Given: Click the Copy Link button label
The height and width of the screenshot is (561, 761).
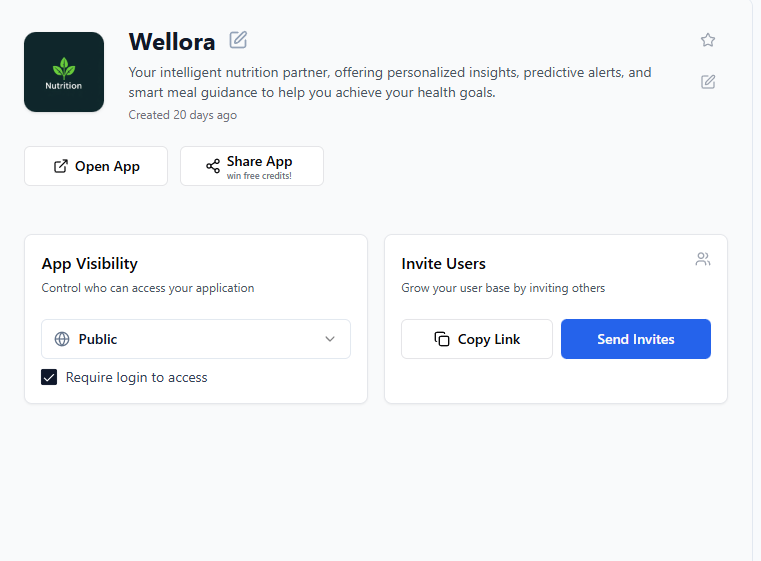Looking at the screenshot, I should pyautogui.click(x=489, y=339).
